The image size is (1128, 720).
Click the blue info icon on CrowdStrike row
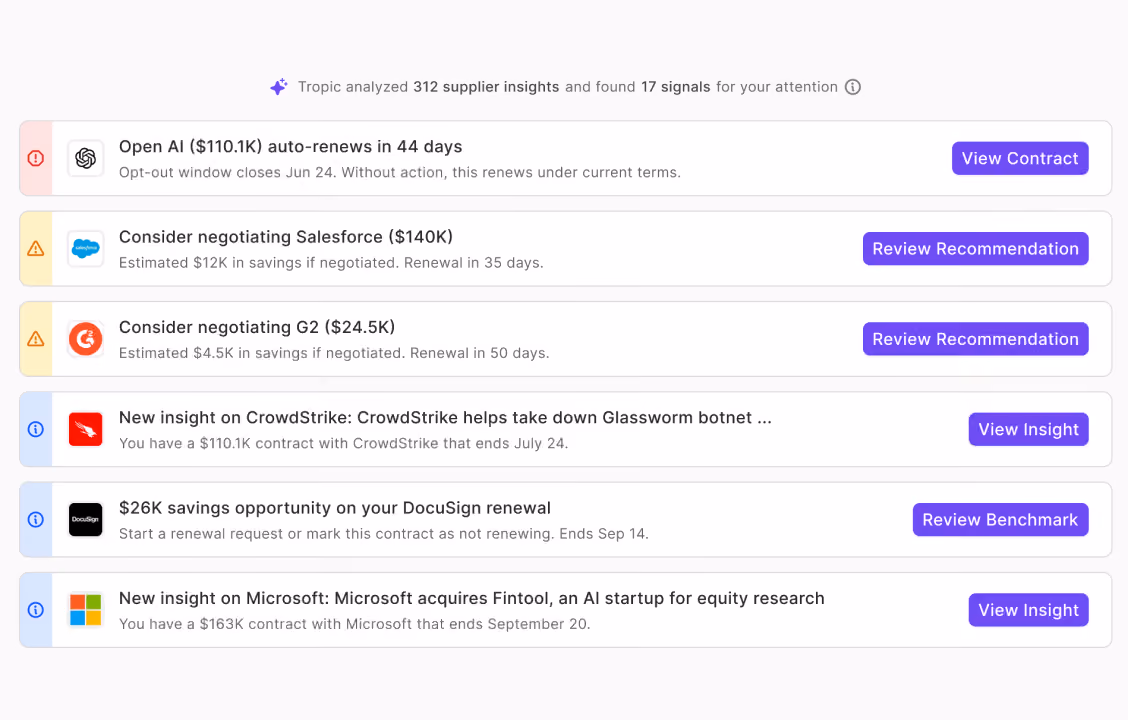35,429
